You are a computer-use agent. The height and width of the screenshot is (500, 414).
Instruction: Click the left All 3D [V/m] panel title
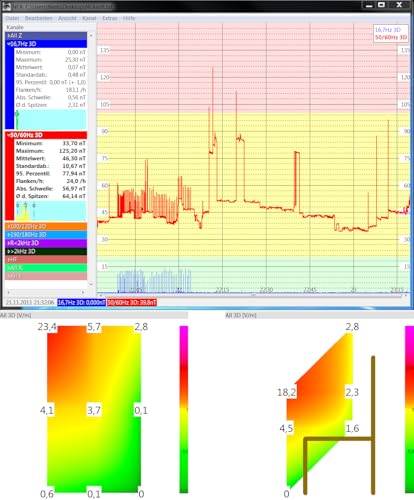click(15, 315)
